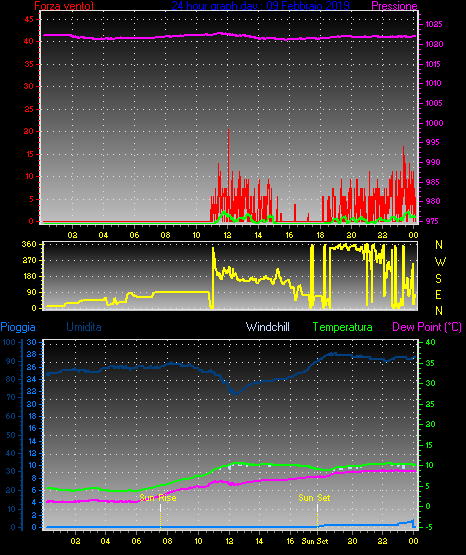Select the red 'Forza vento)' legend label
466x555 pixels.
click(x=64, y=5)
